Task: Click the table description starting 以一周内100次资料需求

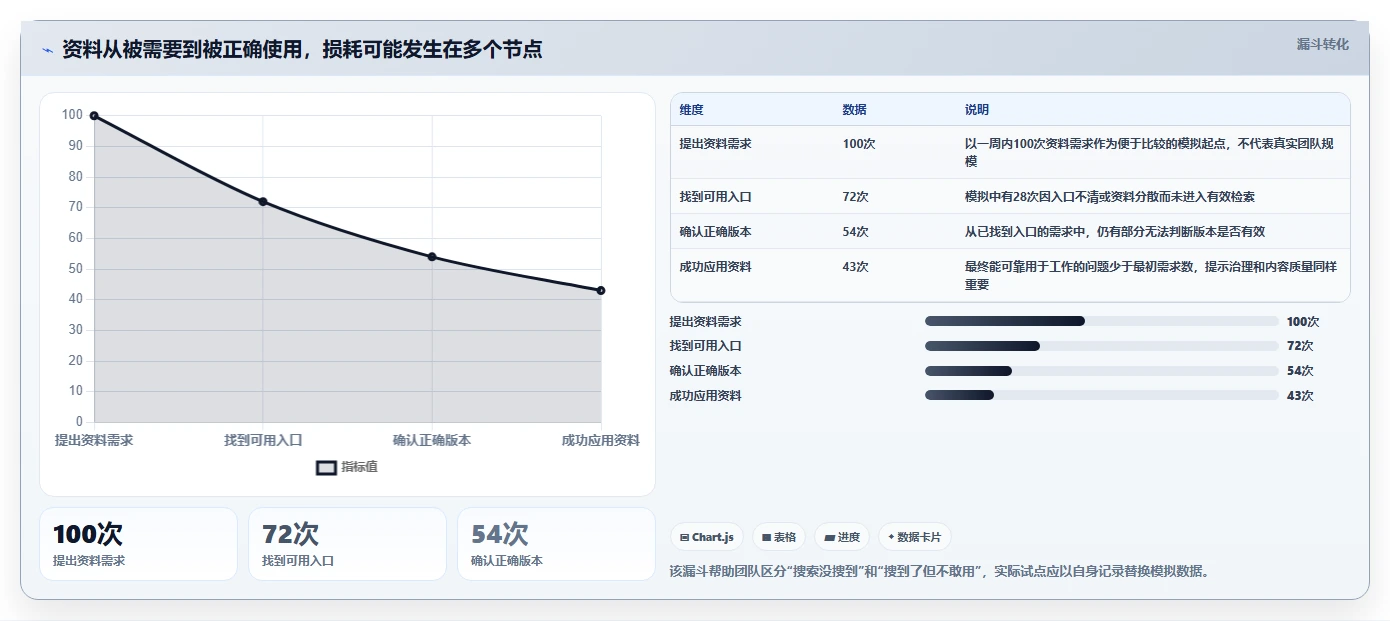Action: click(x=1149, y=152)
